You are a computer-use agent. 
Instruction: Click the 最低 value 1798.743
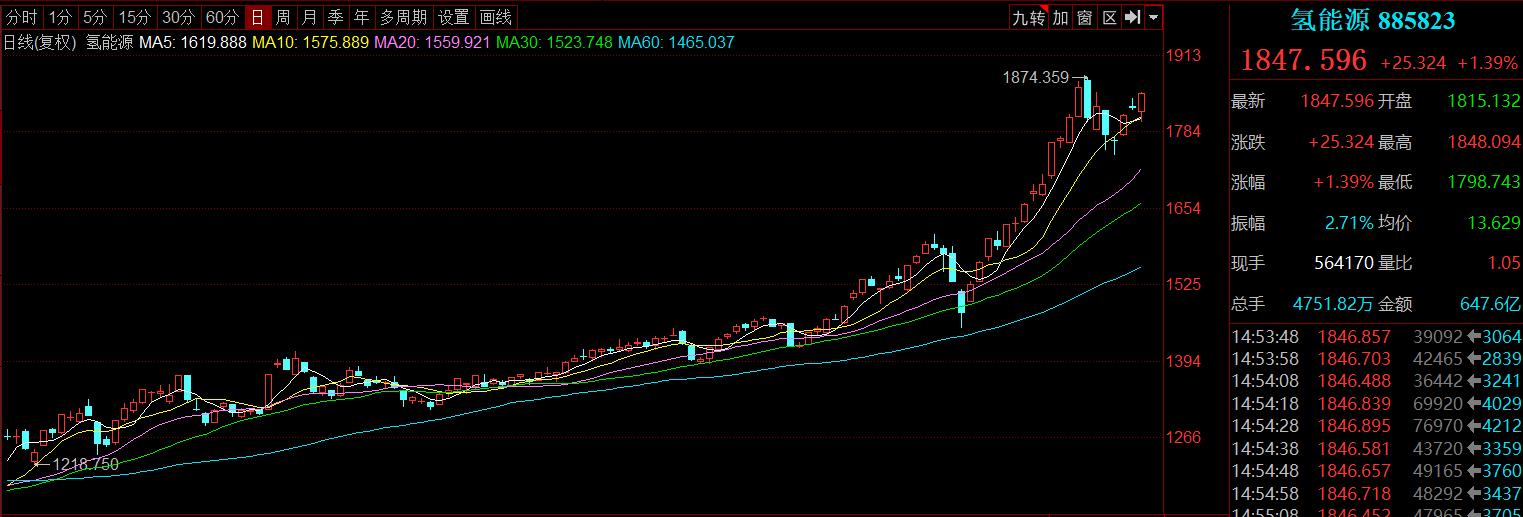tap(1483, 183)
